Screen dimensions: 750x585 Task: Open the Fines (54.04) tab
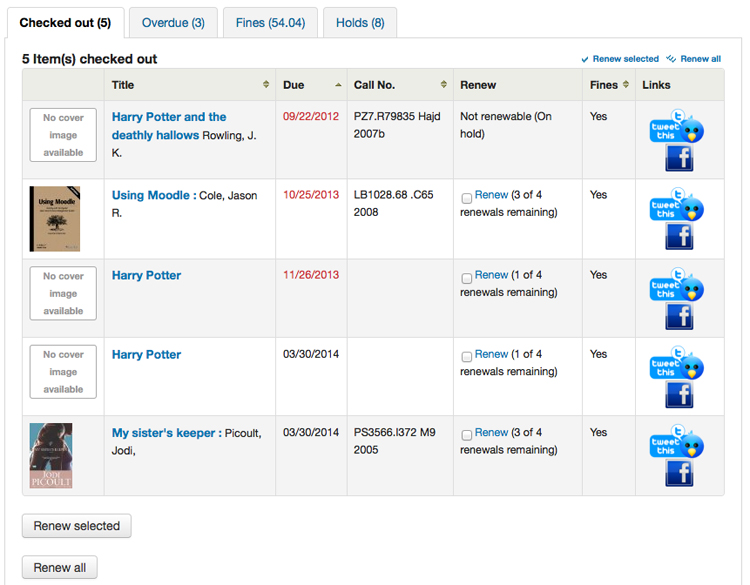tap(264, 23)
